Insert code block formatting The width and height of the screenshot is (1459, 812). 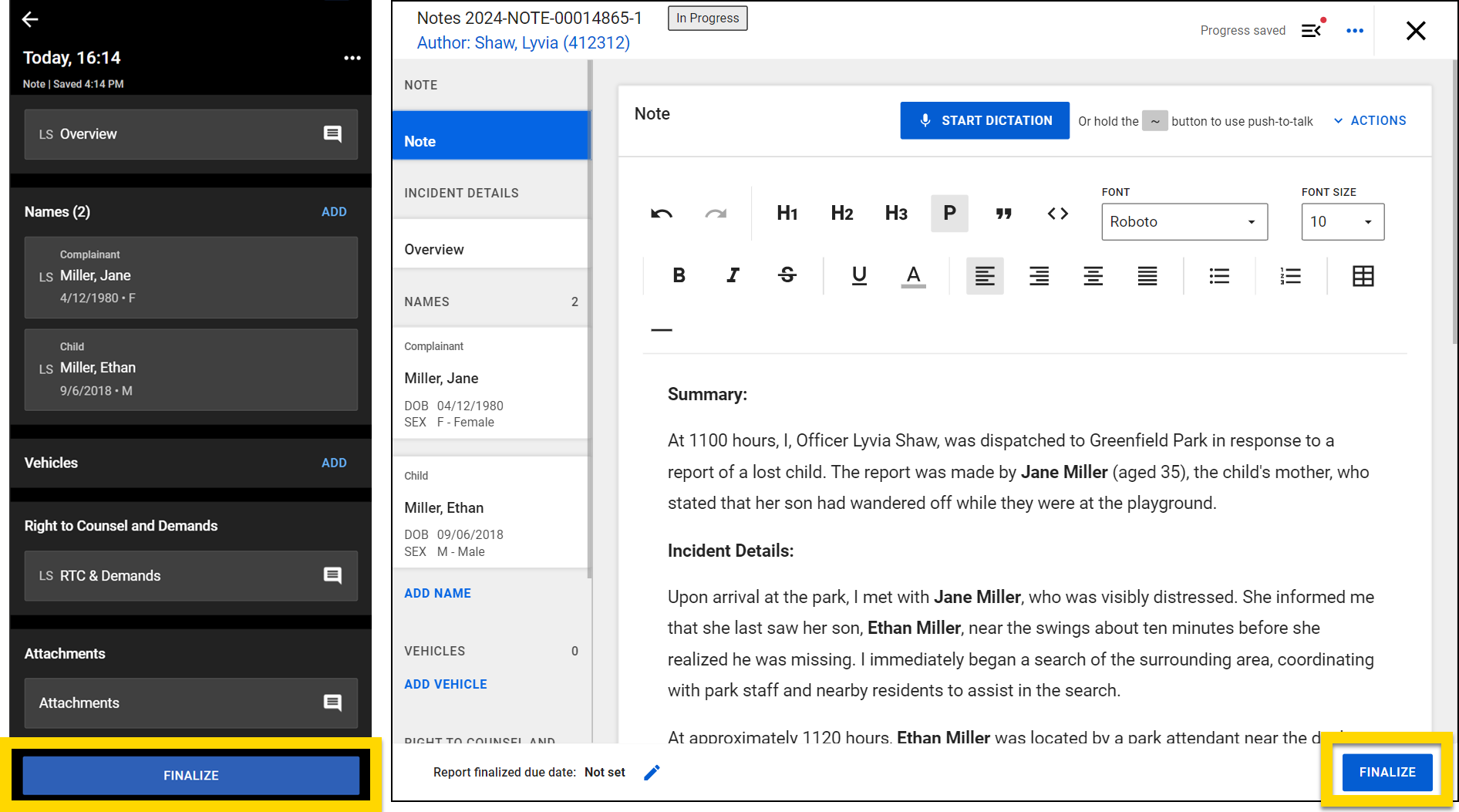coord(1057,214)
